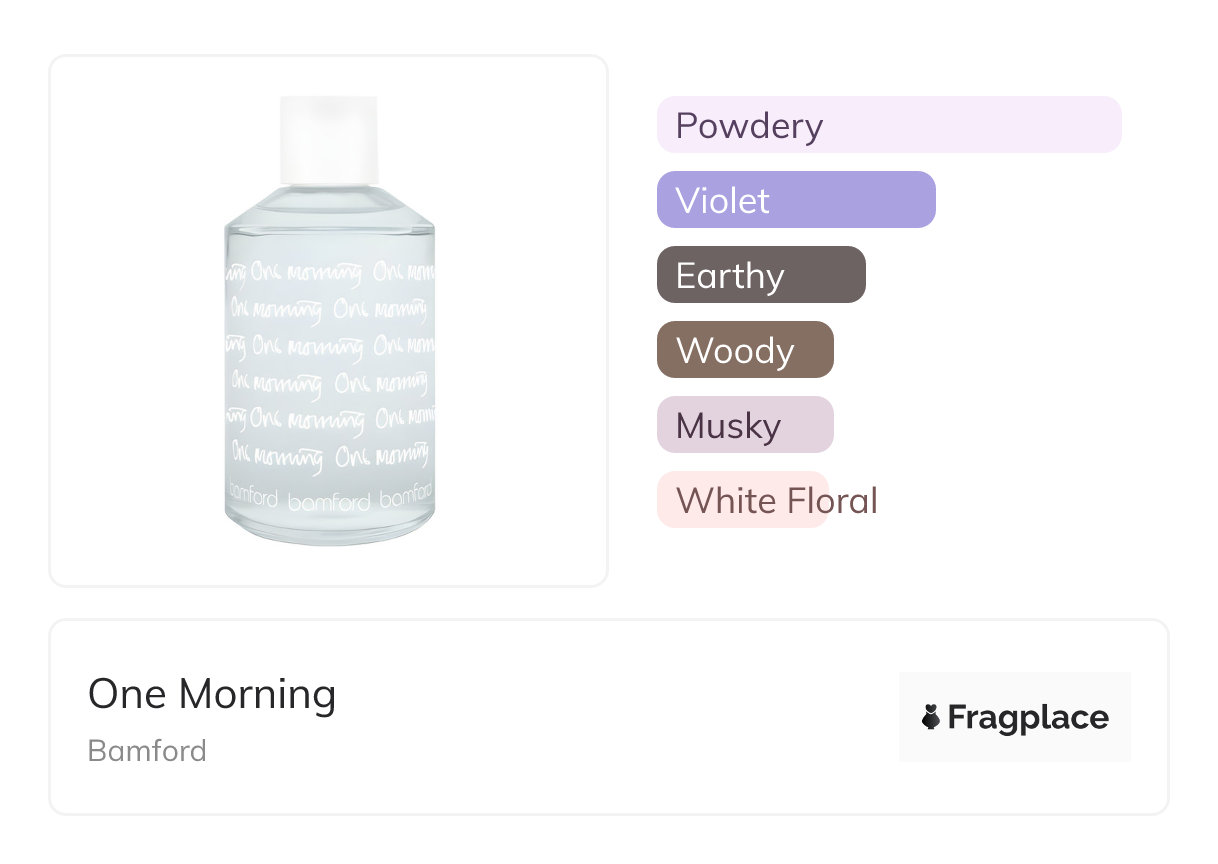Click the pink White Floral accord bar
This screenshot has height=864, width=1218.
[742, 500]
